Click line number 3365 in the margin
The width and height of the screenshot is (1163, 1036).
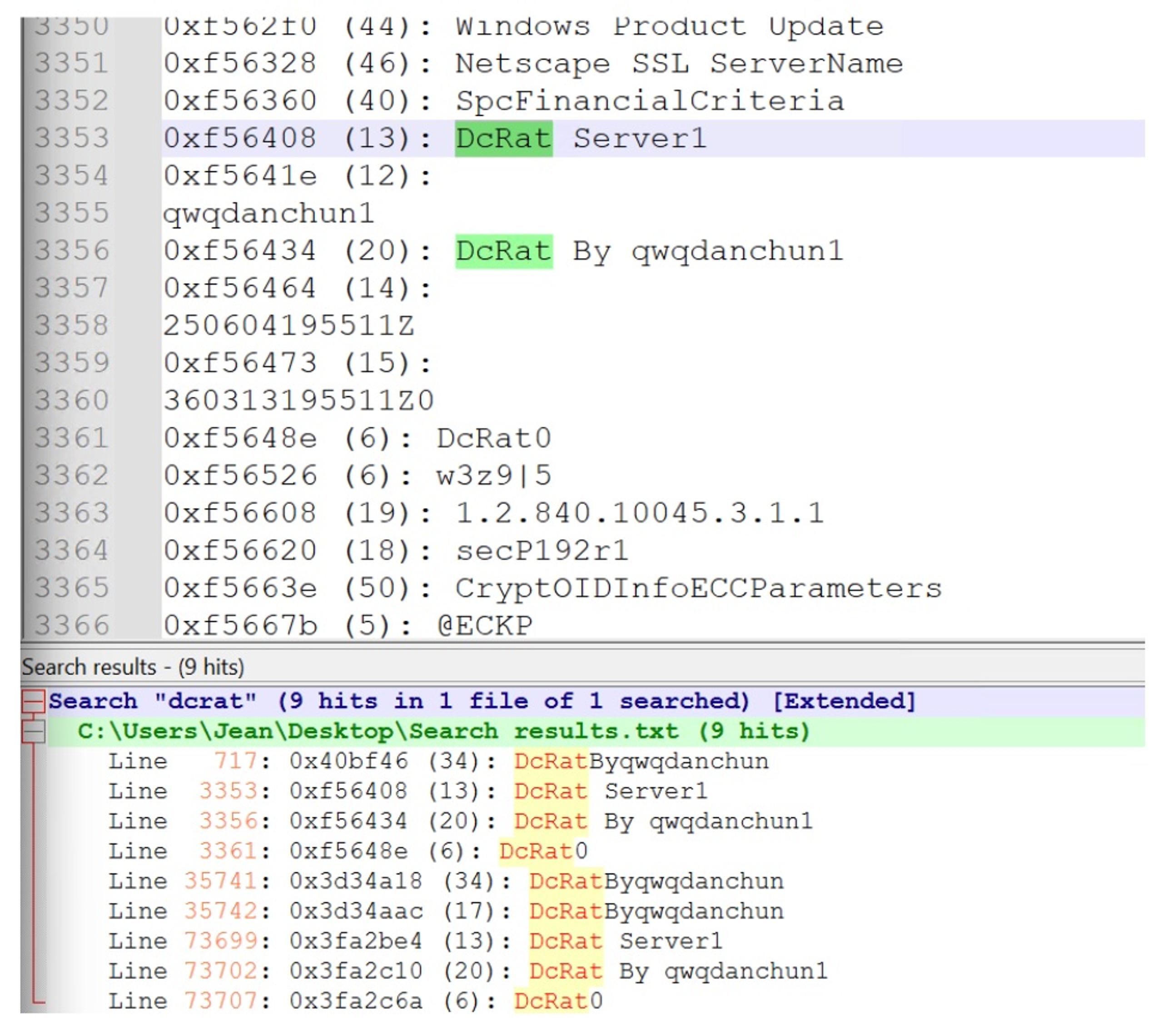(x=71, y=588)
